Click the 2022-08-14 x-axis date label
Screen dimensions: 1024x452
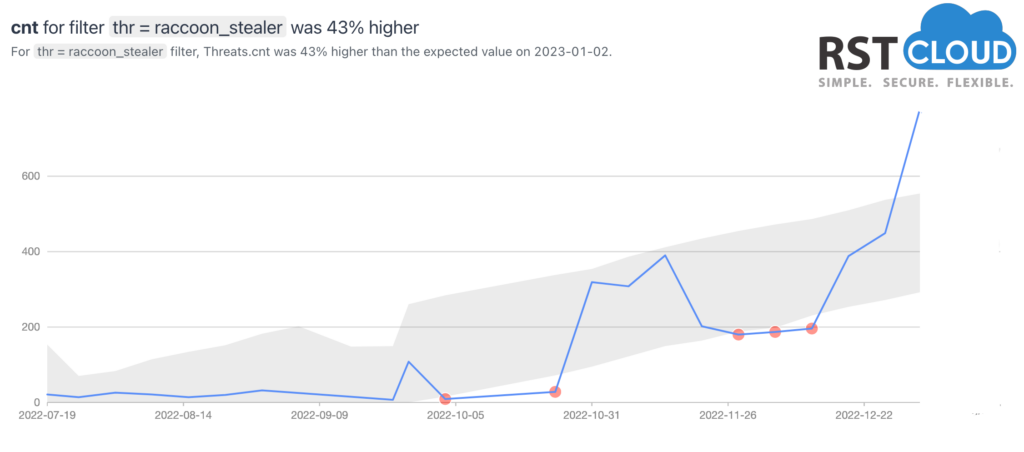(x=184, y=414)
